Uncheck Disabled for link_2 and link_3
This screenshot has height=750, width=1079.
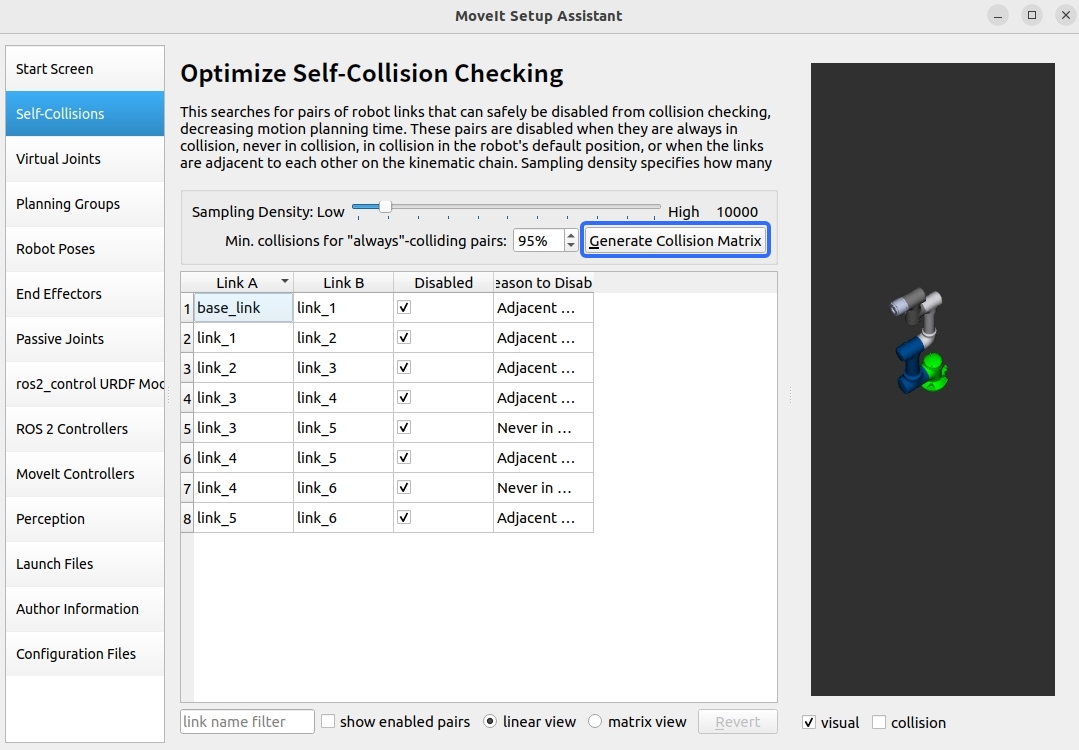tap(405, 367)
